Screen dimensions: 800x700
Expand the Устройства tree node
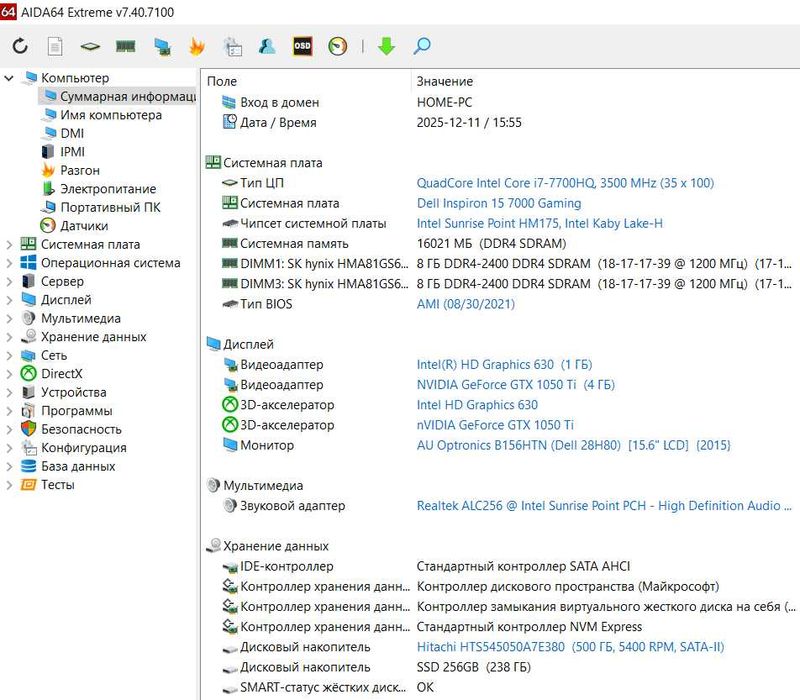(x=9, y=392)
